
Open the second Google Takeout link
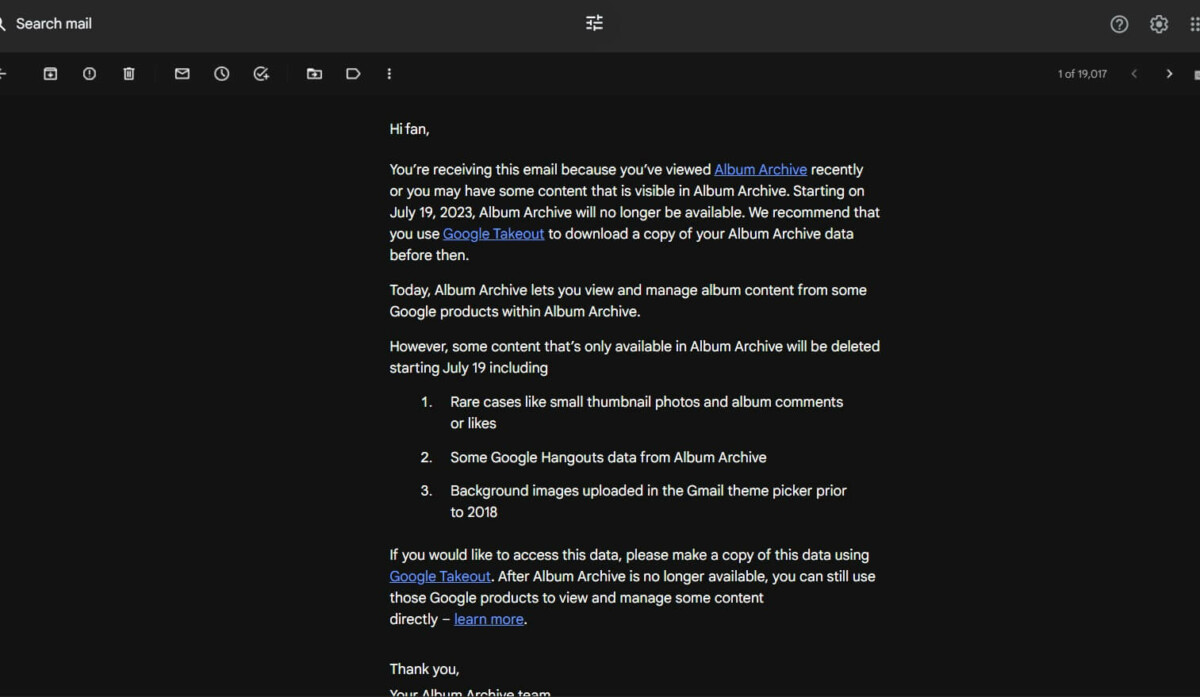pyautogui.click(x=440, y=577)
